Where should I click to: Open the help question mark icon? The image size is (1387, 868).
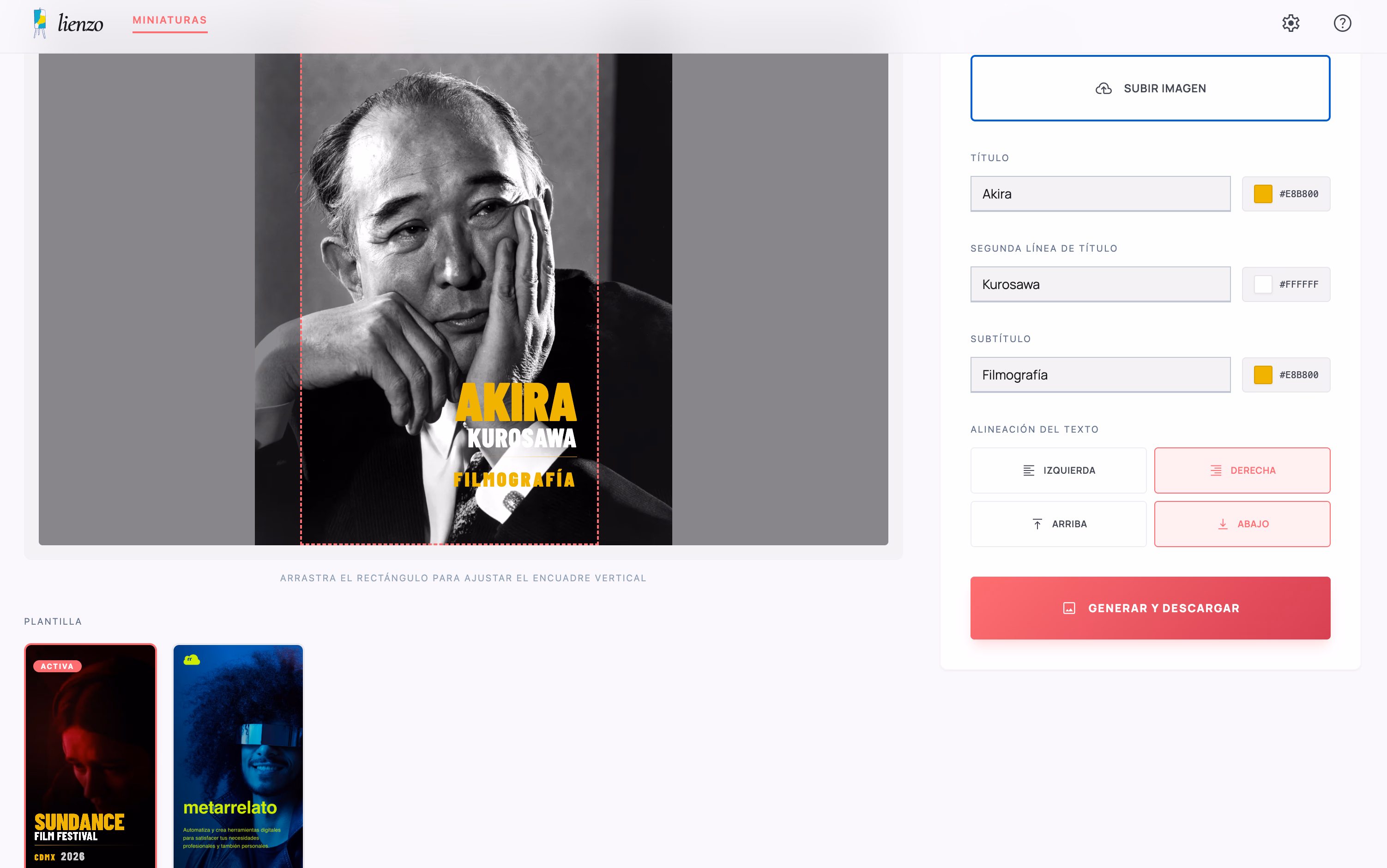tap(1342, 23)
